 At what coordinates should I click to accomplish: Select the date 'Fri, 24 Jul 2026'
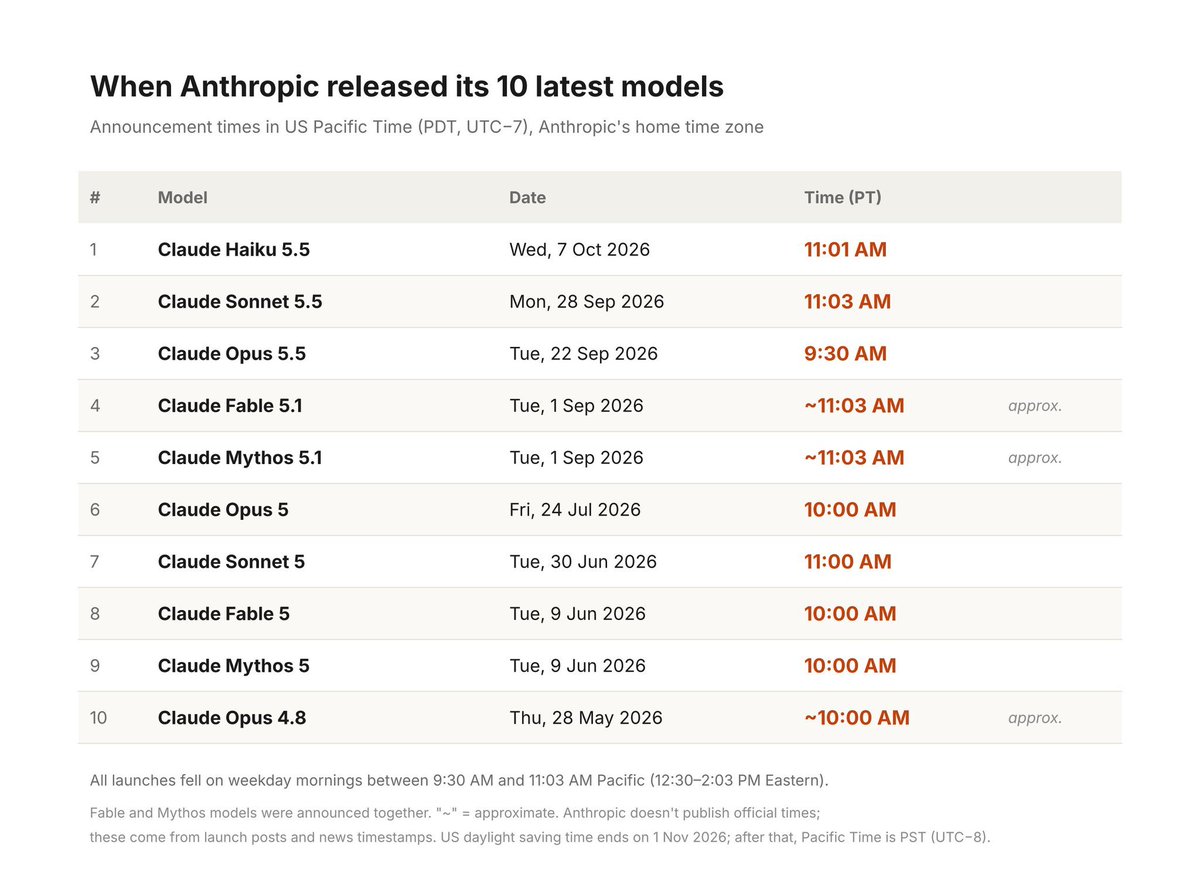[575, 509]
